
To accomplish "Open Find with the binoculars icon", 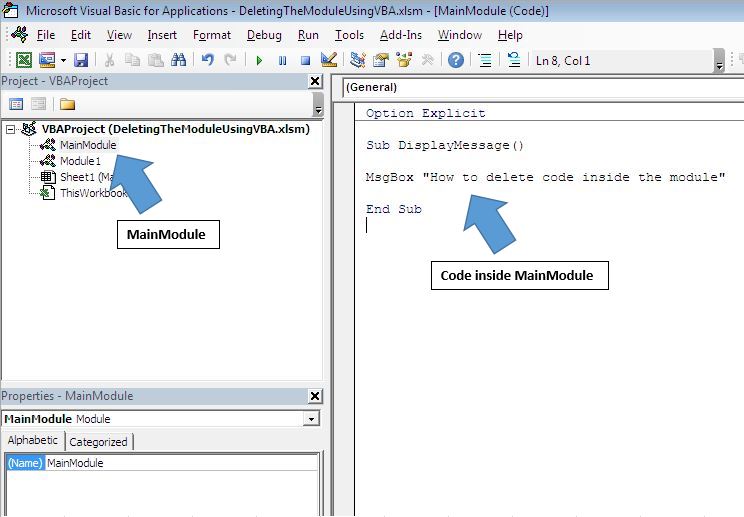I will pyautogui.click(x=178, y=60).
